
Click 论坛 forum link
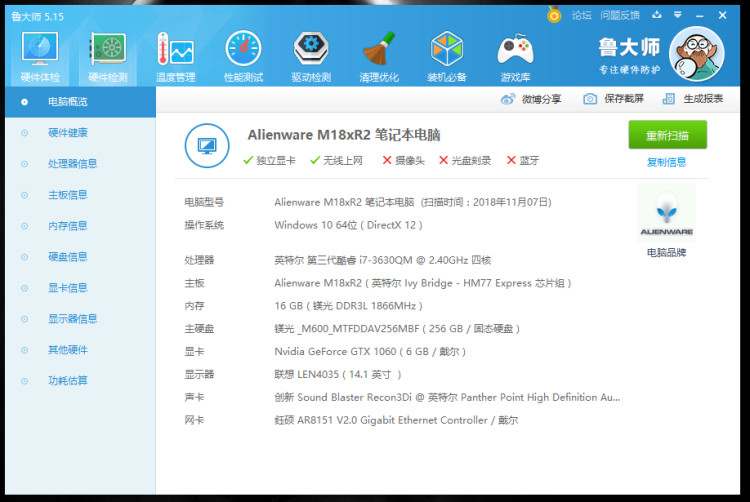coord(582,15)
